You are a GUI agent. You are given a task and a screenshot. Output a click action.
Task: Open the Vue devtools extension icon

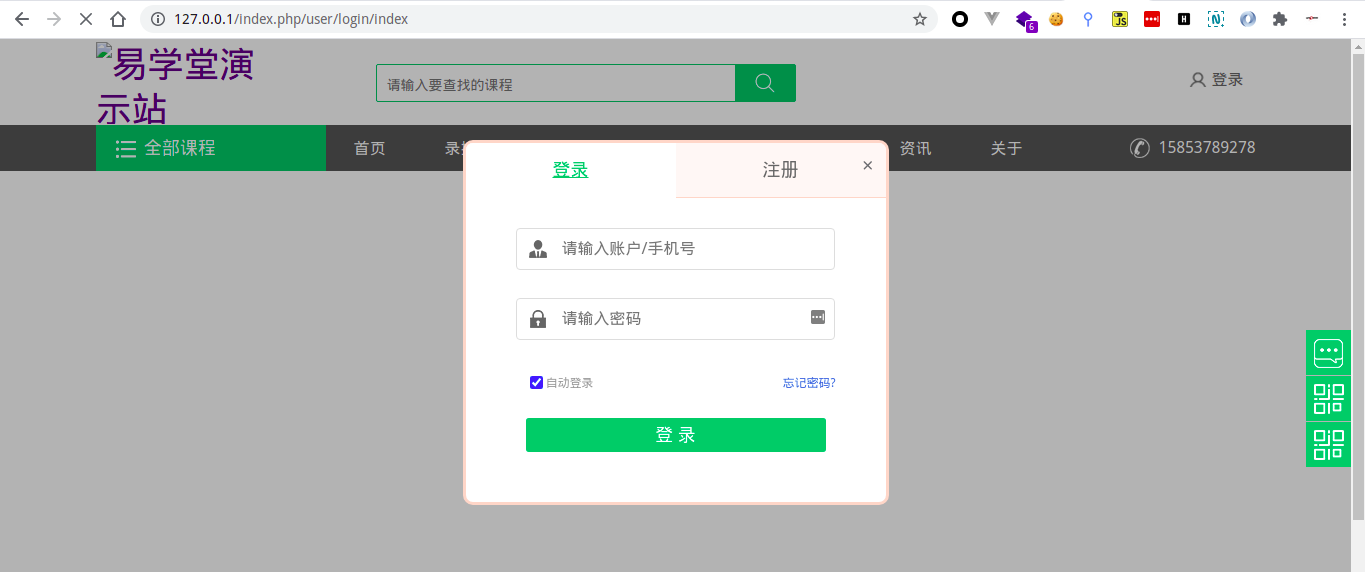992,19
